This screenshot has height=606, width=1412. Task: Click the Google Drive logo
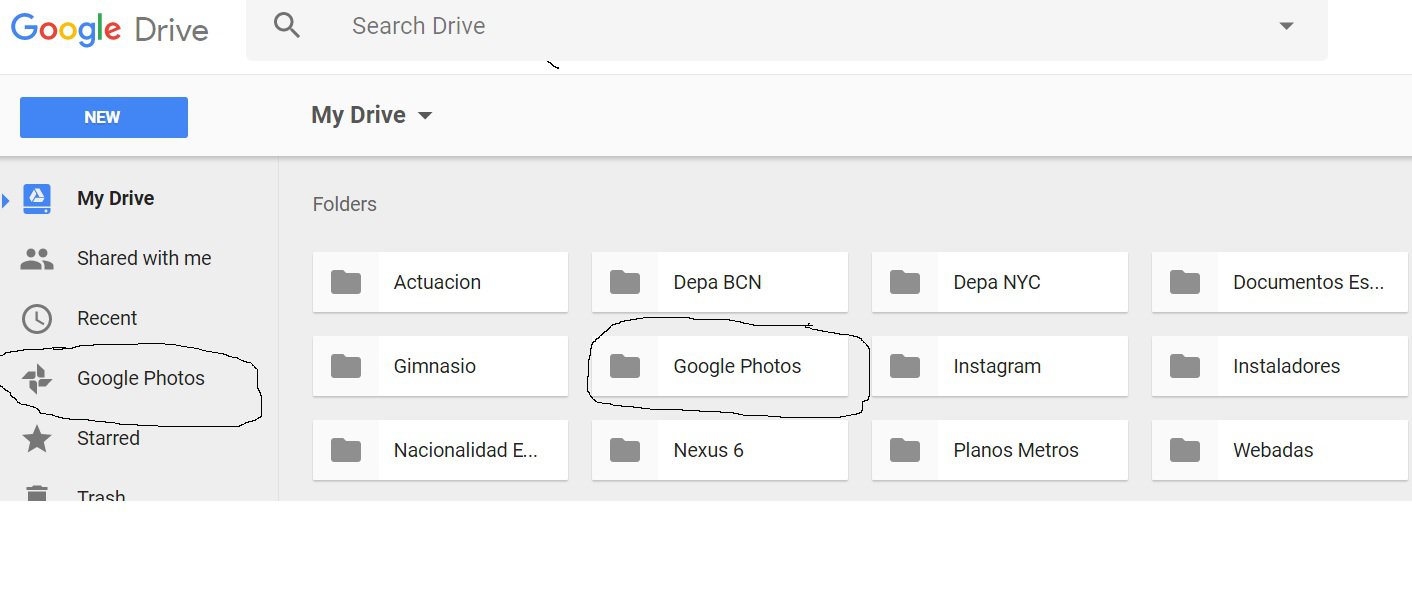coord(109,28)
